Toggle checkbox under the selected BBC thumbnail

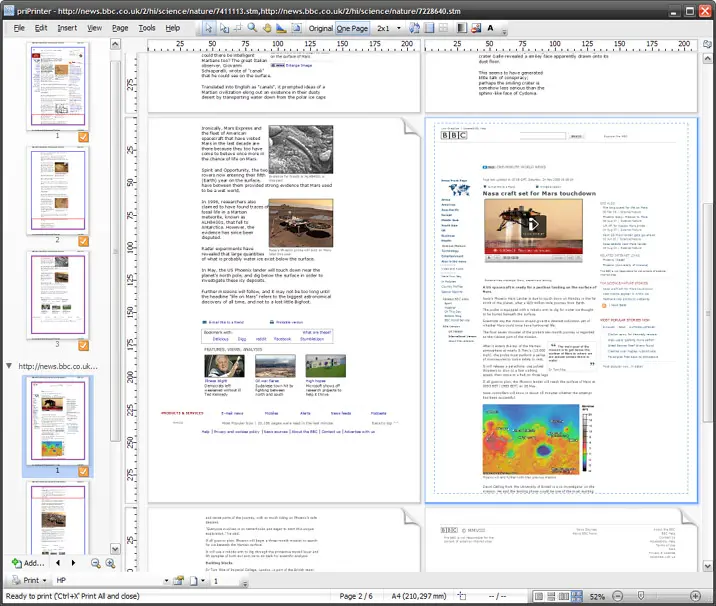click(84, 470)
